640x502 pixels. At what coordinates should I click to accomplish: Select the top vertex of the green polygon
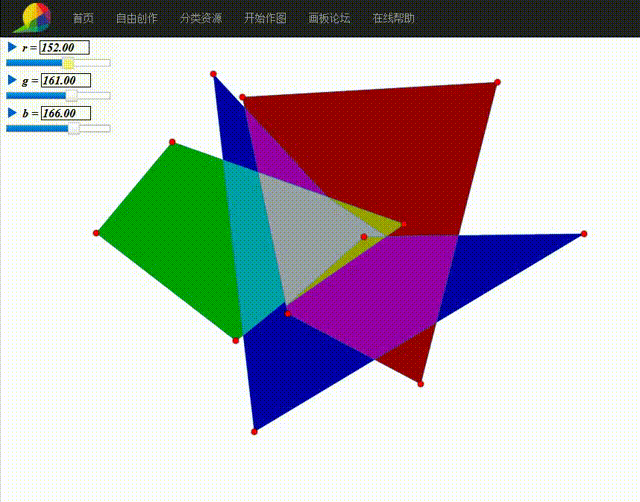[172, 142]
